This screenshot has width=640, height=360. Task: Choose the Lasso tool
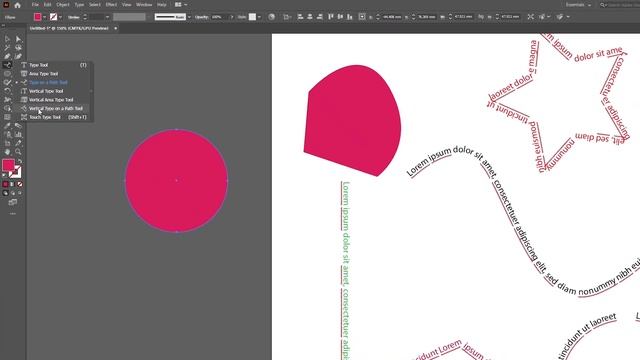click(x=18, y=48)
